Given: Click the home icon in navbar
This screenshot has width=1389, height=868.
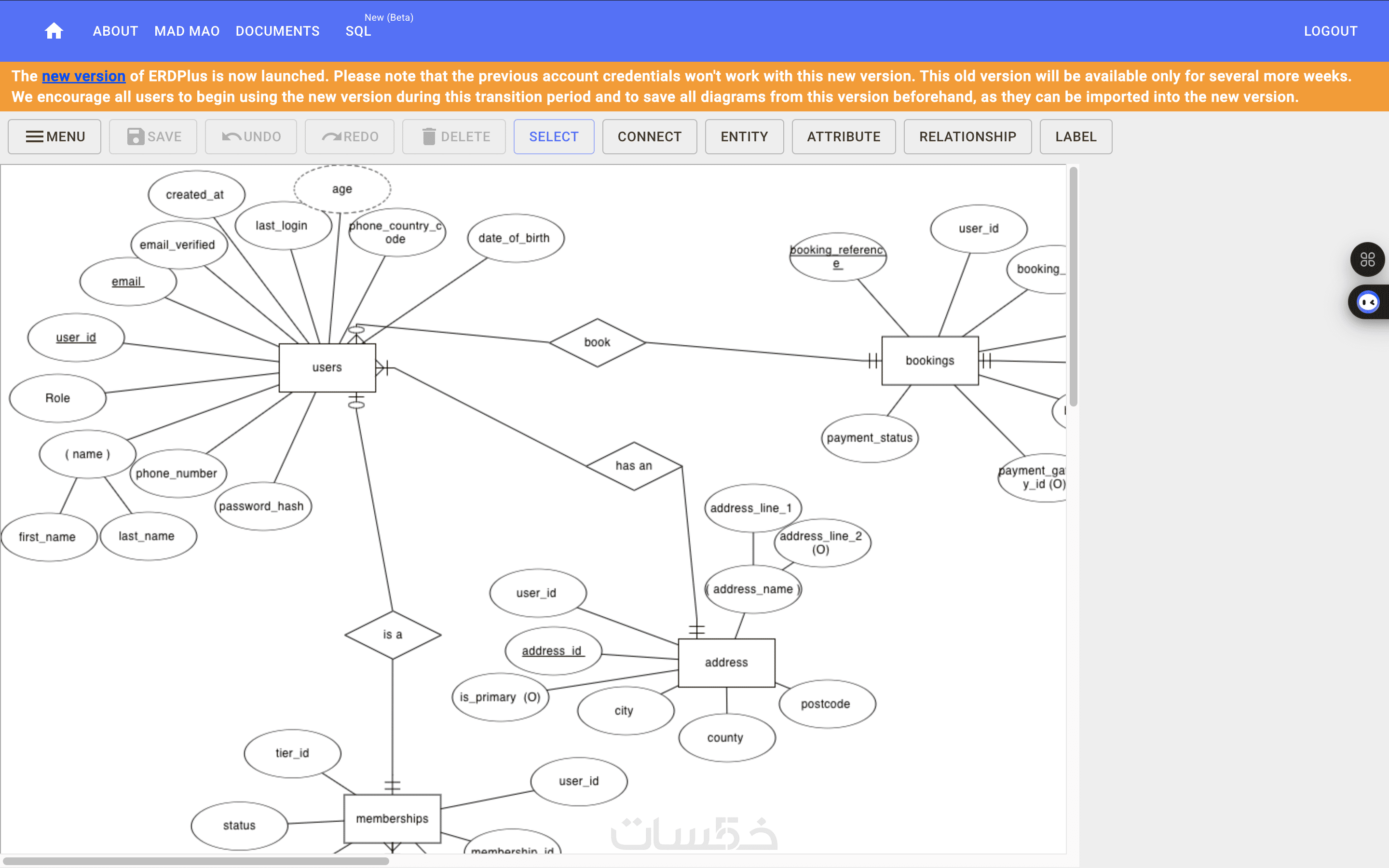Looking at the screenshot, I should click(x=54, y=30).
